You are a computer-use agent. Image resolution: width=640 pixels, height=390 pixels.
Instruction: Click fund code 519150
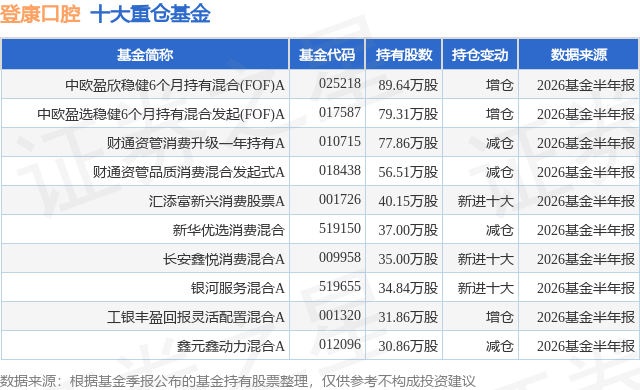point(340,228)
